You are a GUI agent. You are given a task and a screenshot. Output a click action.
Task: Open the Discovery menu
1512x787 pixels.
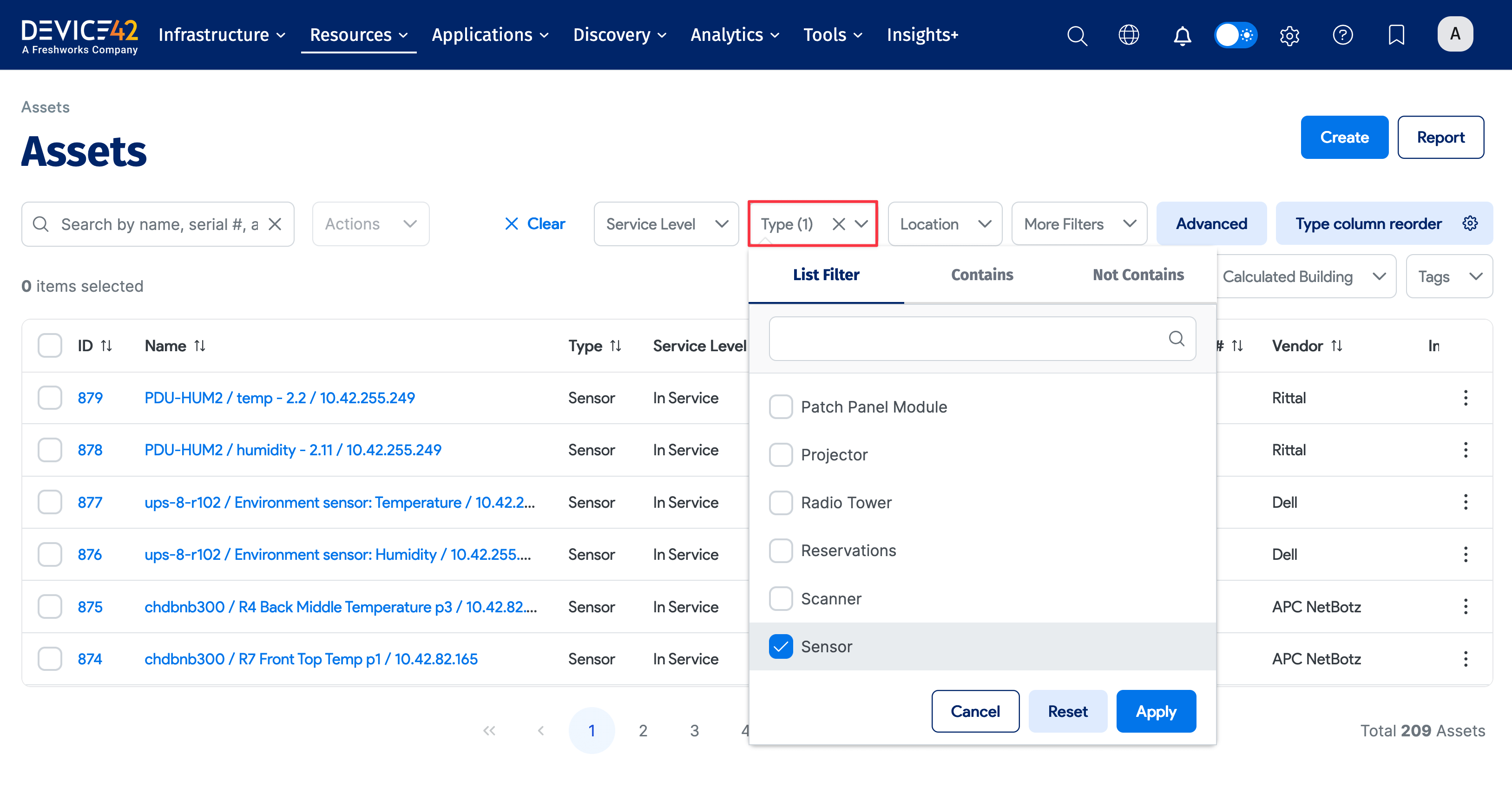point(619,35)
